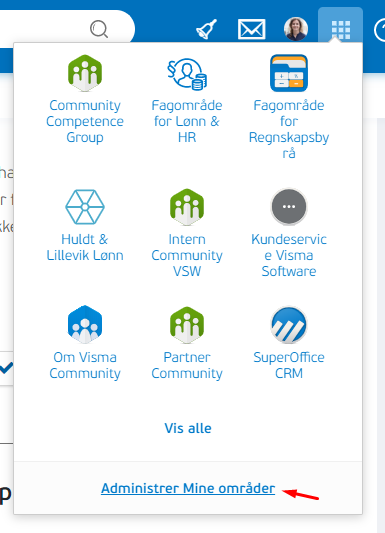Screen dimensions: 385x533
Task: Open the messages envelope icon
Action: tap(251, 29)
